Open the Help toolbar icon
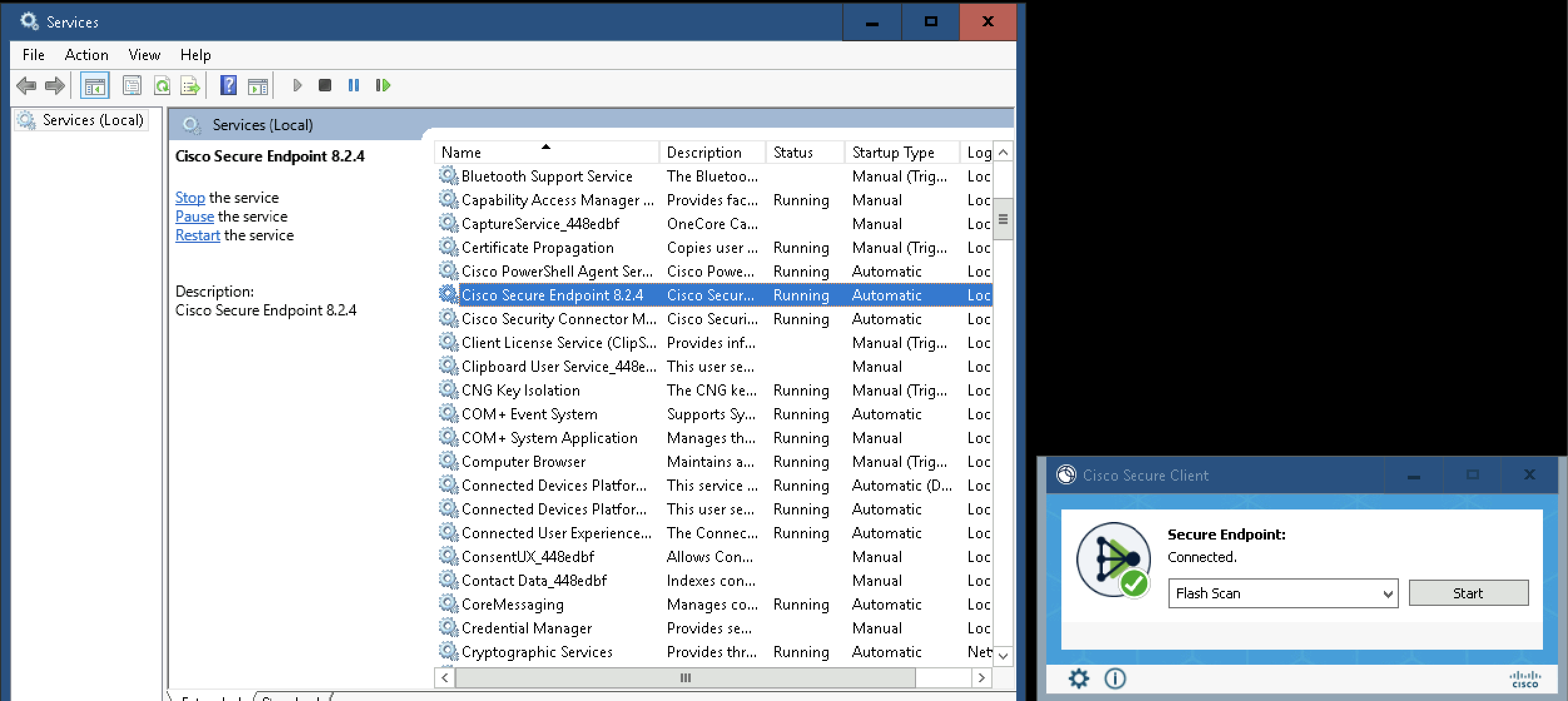The width and height of the screenshot is (1568, 701). click(229, 86)
